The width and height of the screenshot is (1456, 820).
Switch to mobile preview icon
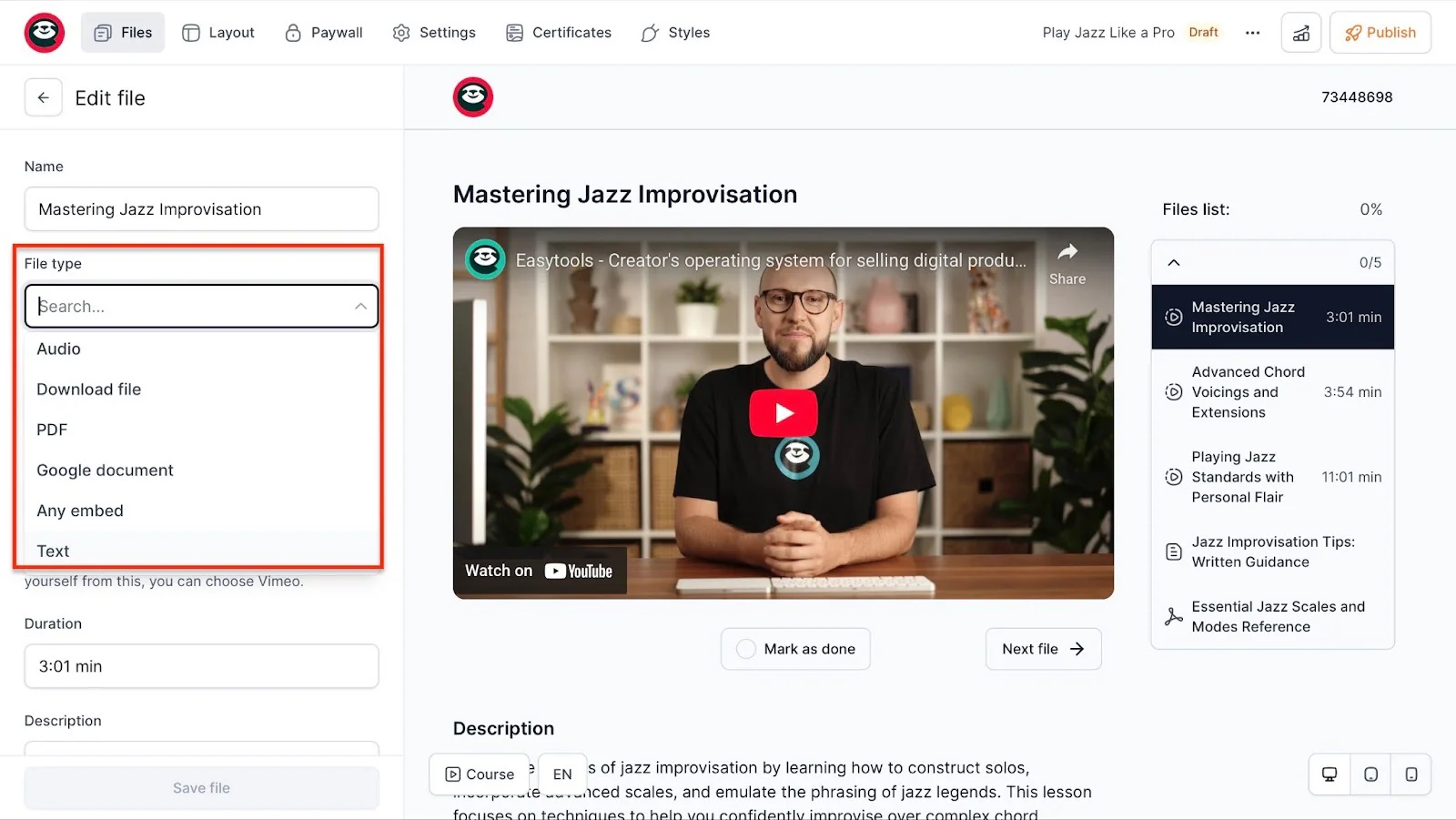[x=1411, y=774]
